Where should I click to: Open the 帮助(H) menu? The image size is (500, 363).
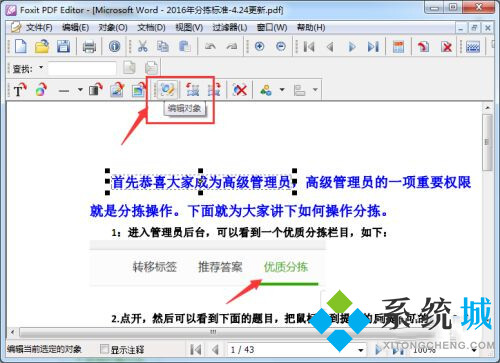[x=311, y=28]
